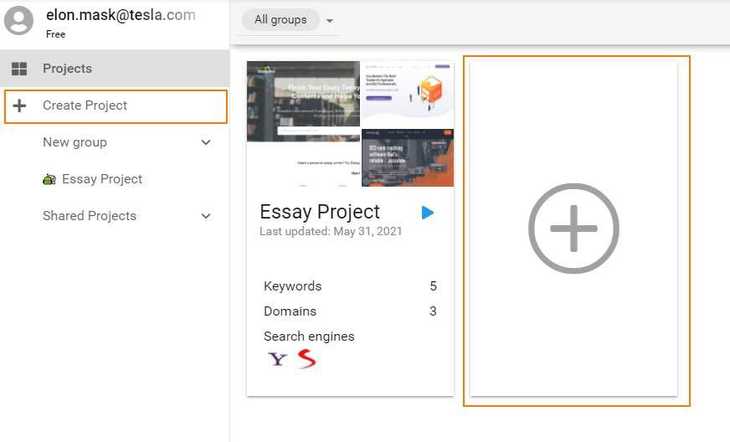Click the plus icon beside Create Project
Viewport: 730px width, 442px height.
point(20,106)
